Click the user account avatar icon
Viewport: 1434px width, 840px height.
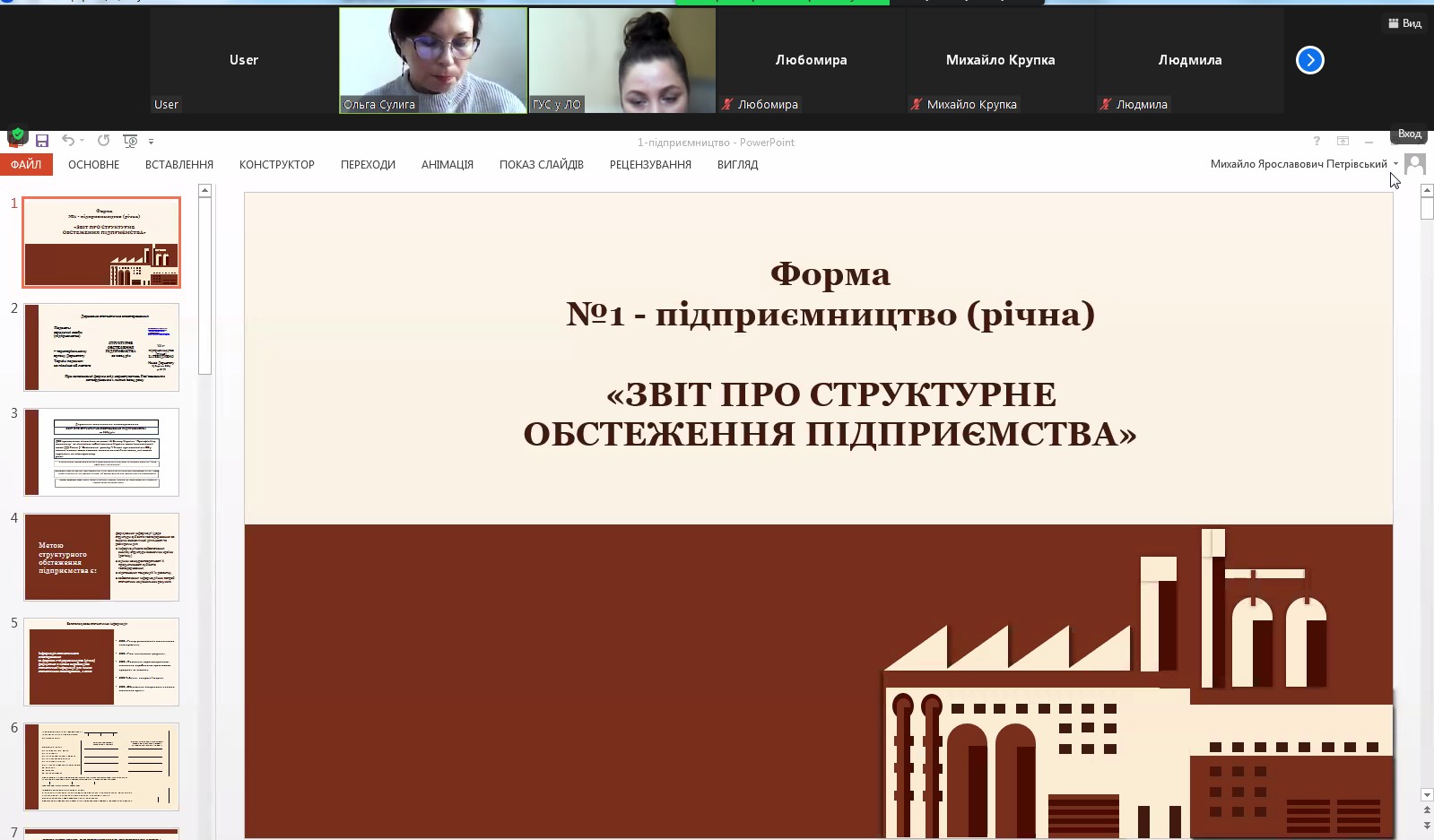1415,164
